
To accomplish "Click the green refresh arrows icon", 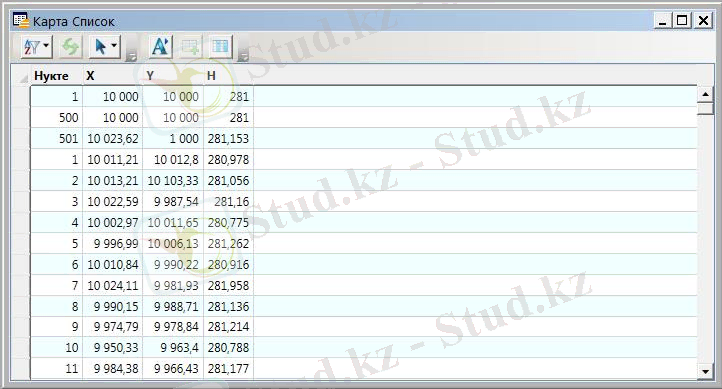I will point(70,46).
